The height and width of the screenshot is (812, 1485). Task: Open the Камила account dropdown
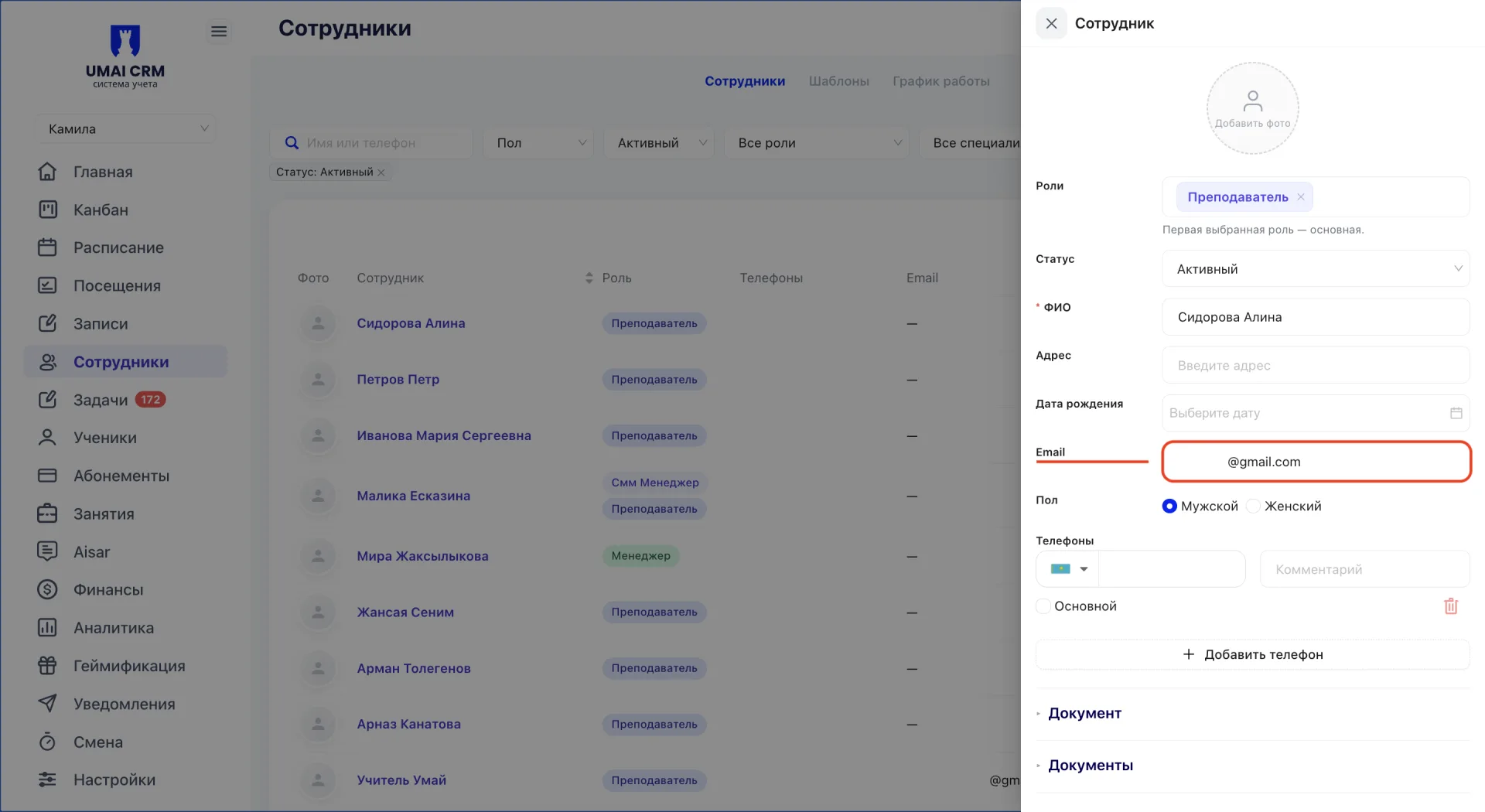(x=125, y=129)
